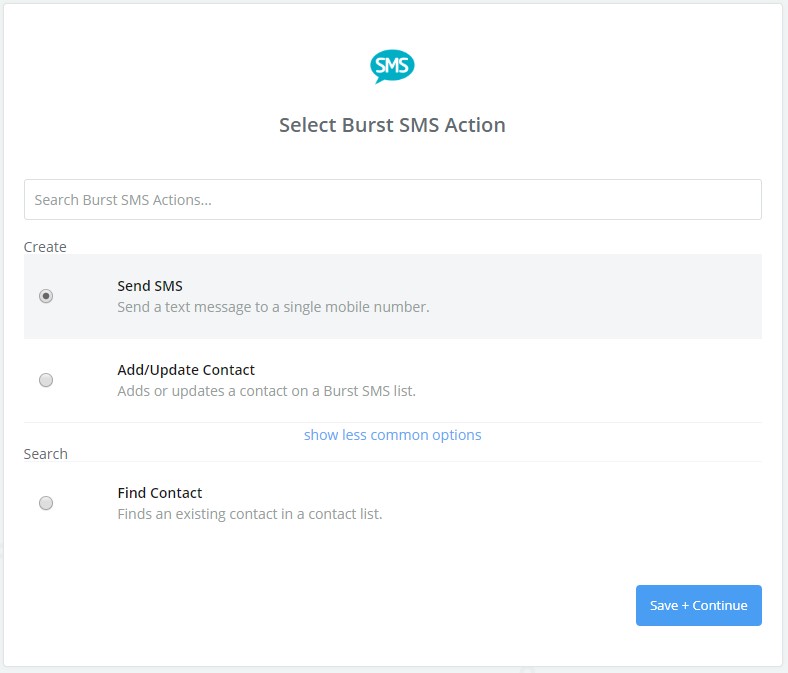Click the Create section label

45,247
